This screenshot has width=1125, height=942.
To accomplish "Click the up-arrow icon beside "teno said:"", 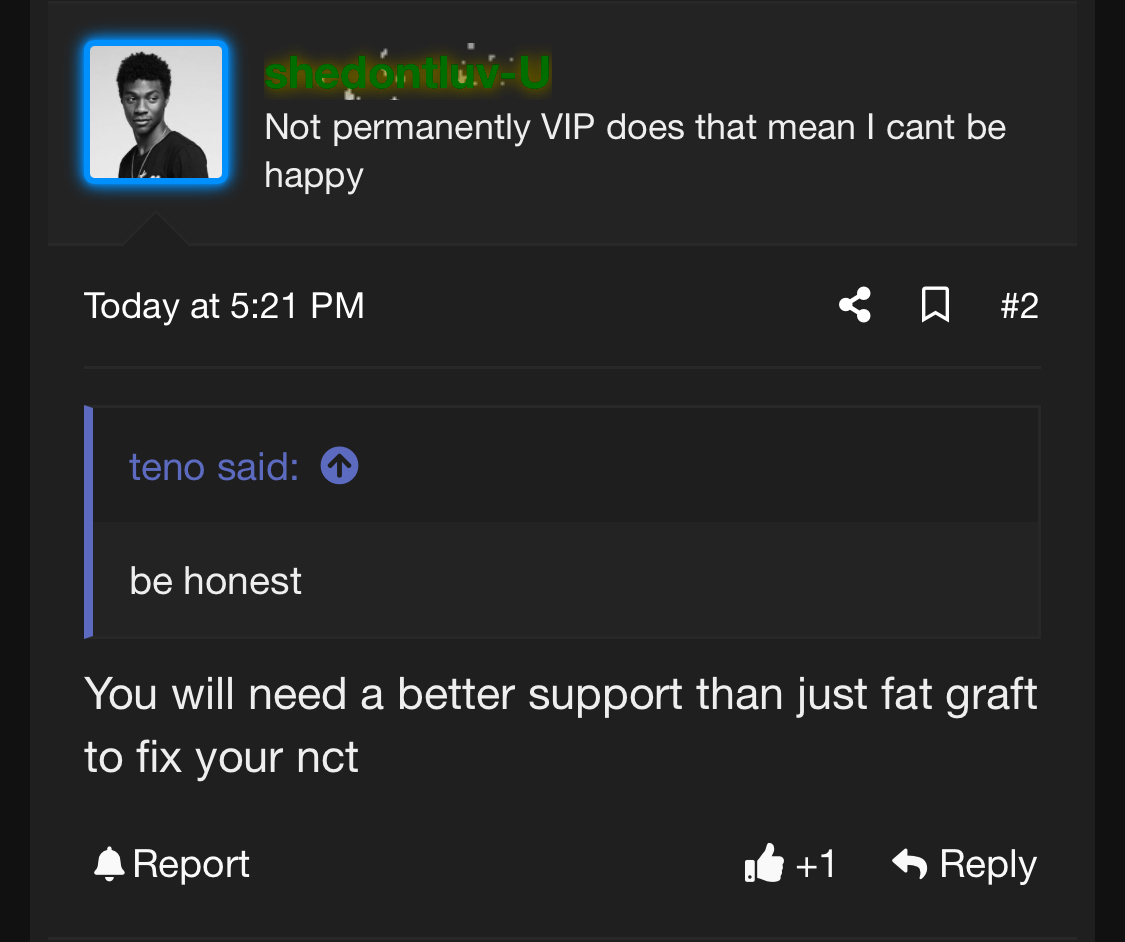I will [x=340, y=465].
